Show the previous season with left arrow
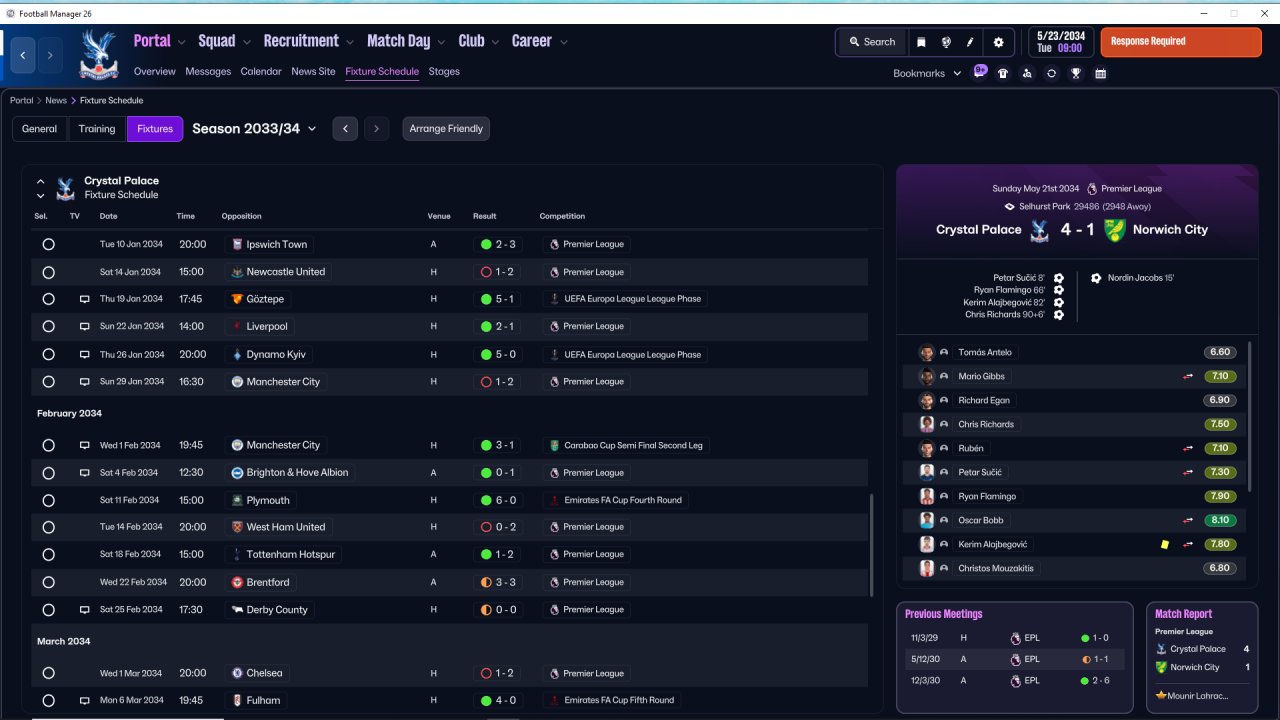The image size is (1280, 720). 345,128
